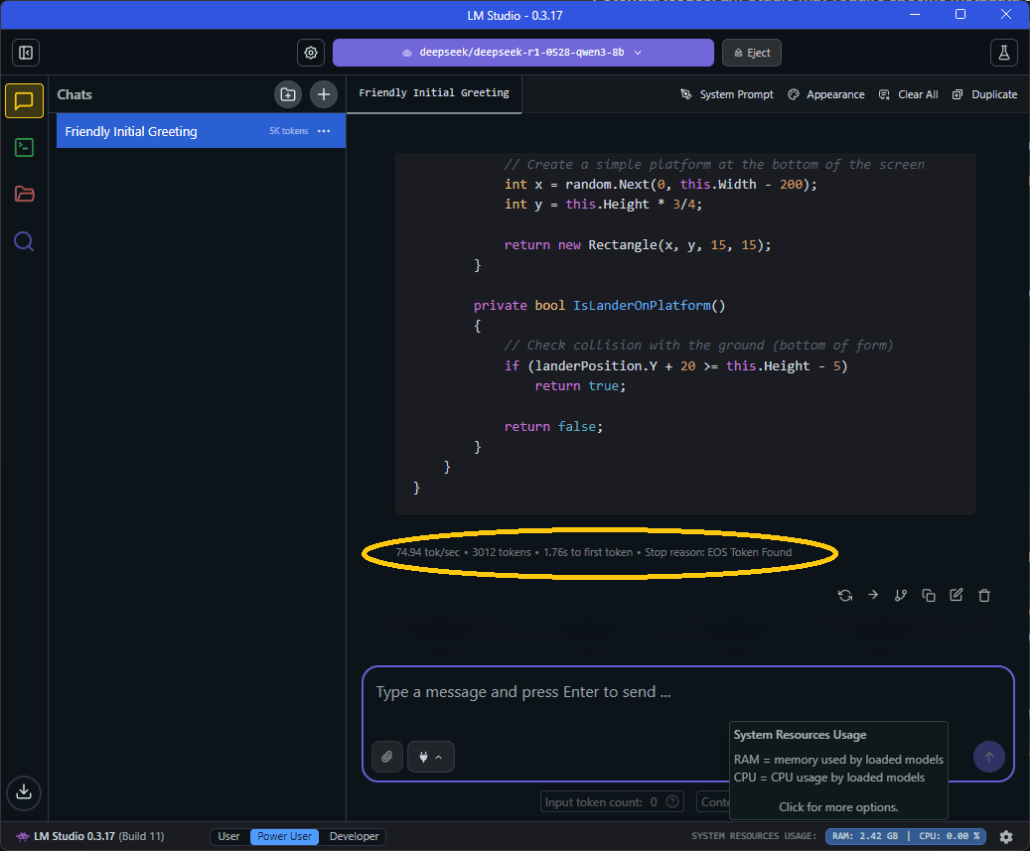The width and height of the screenshot is (1030, 851).
Task: Open the deepseek-r1-0528-qwen3-8b model selector
Action: (x=523, y=53)
